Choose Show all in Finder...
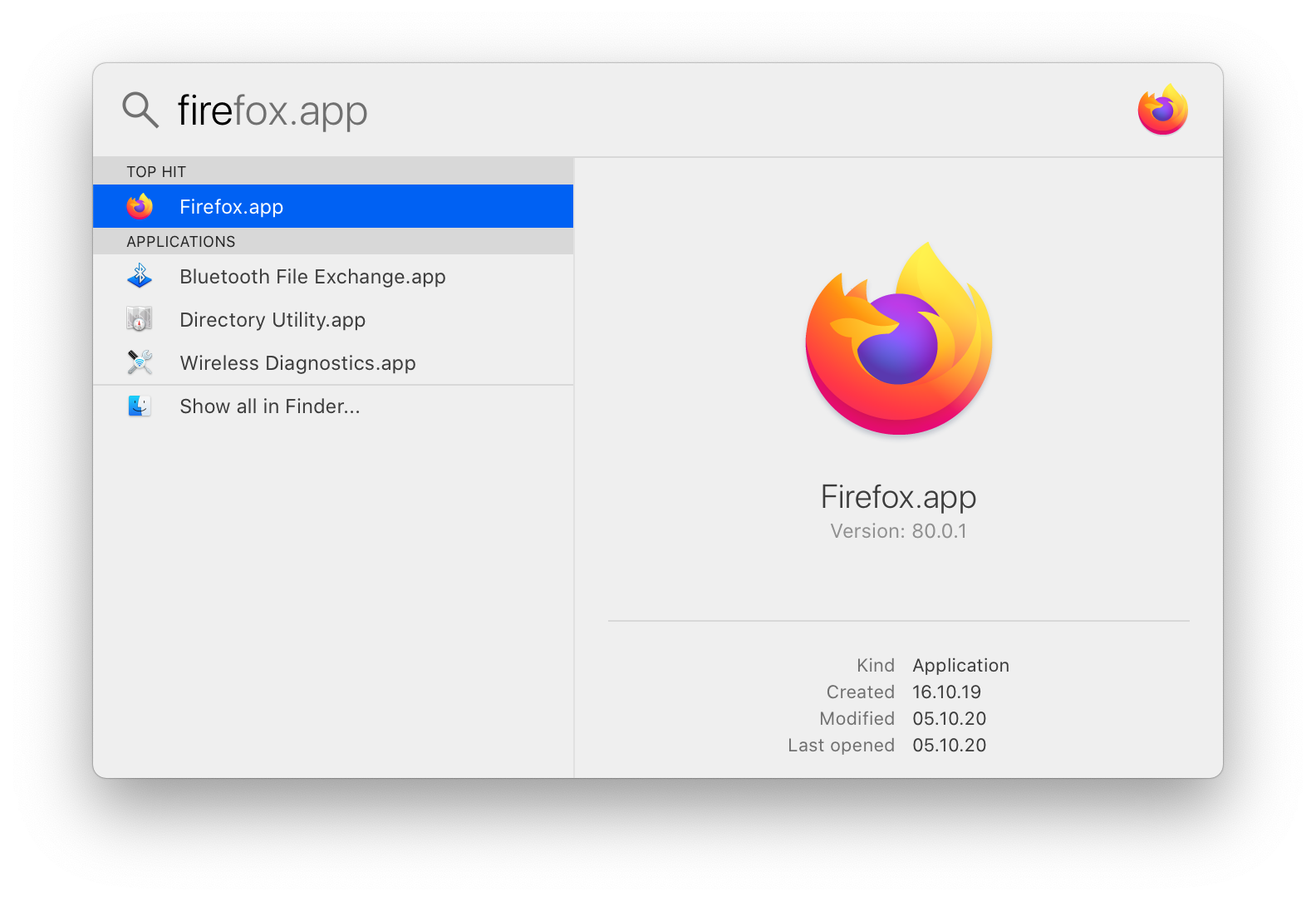Image resolution: width=1316 pixels, height=901 pixels. (x=333, y=406)
